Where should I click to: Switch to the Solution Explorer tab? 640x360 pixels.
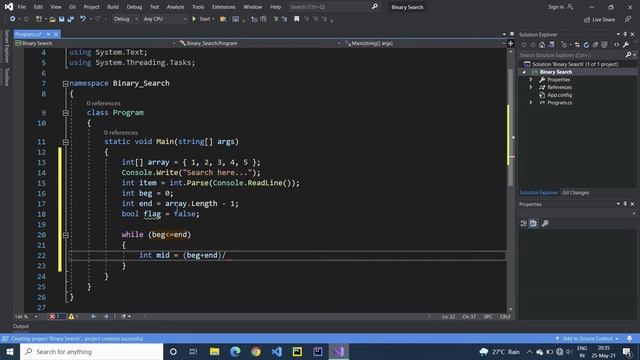538,193
